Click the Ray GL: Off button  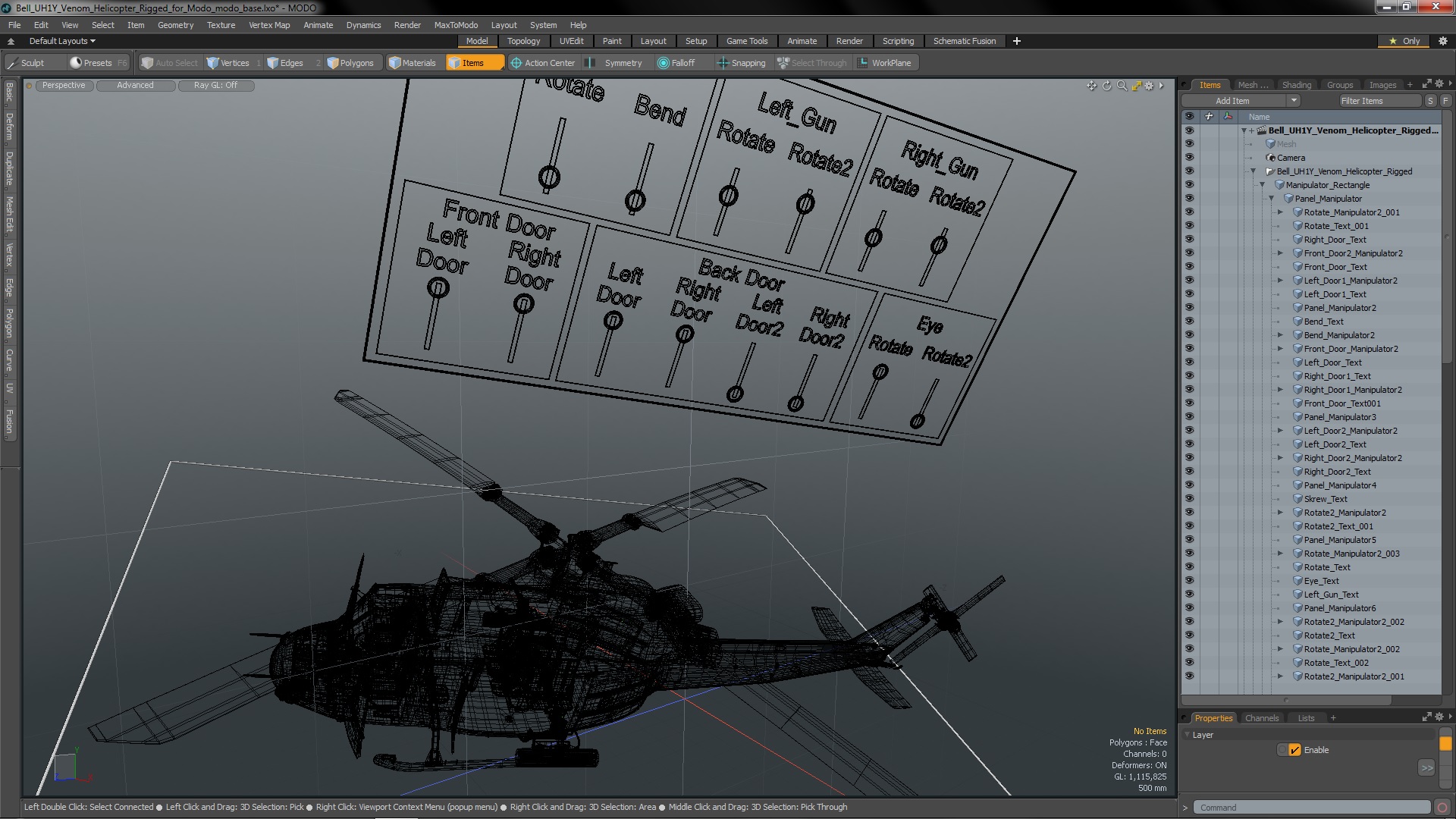click(215, 86)
